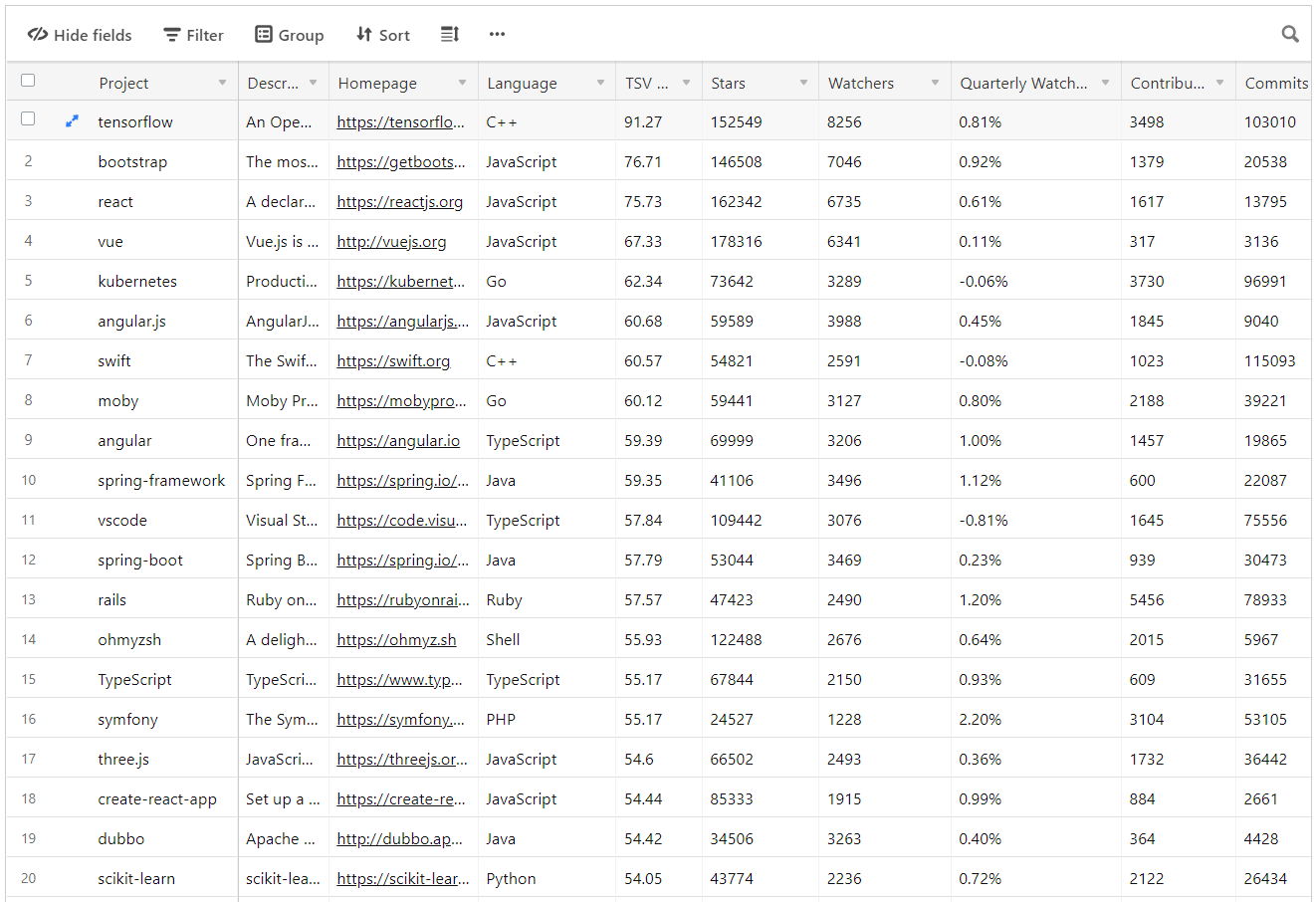This screenshot has height=902, width=1316.
Task: Click the Commits column header
Action: (x=1275, y=84)
